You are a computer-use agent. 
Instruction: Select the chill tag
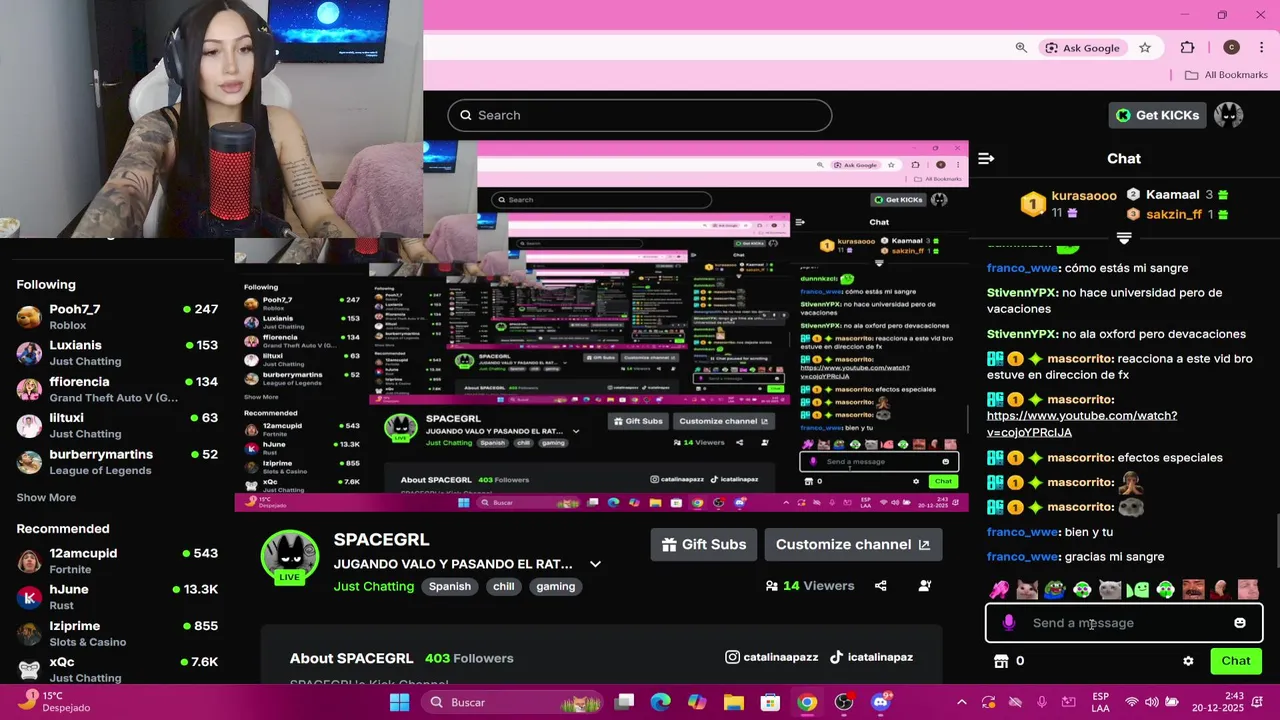point(504,587)
